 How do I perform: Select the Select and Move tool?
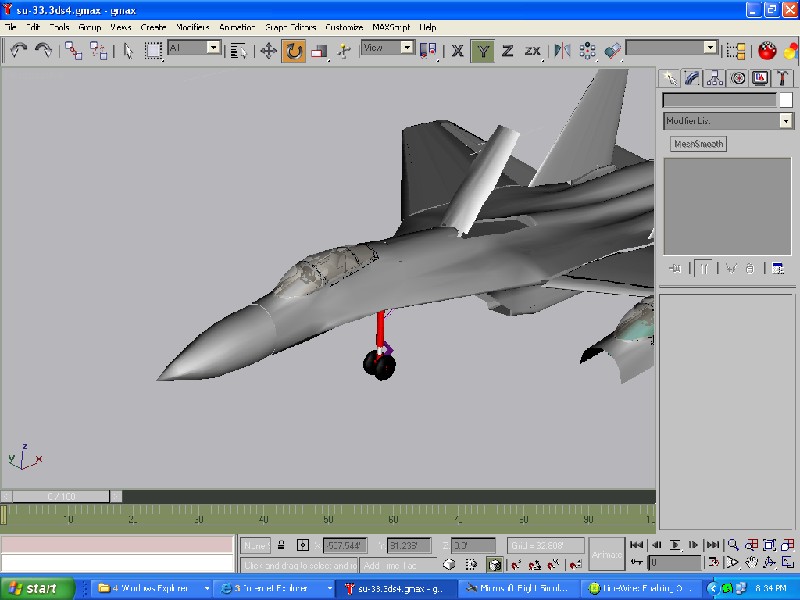point(268,50)
